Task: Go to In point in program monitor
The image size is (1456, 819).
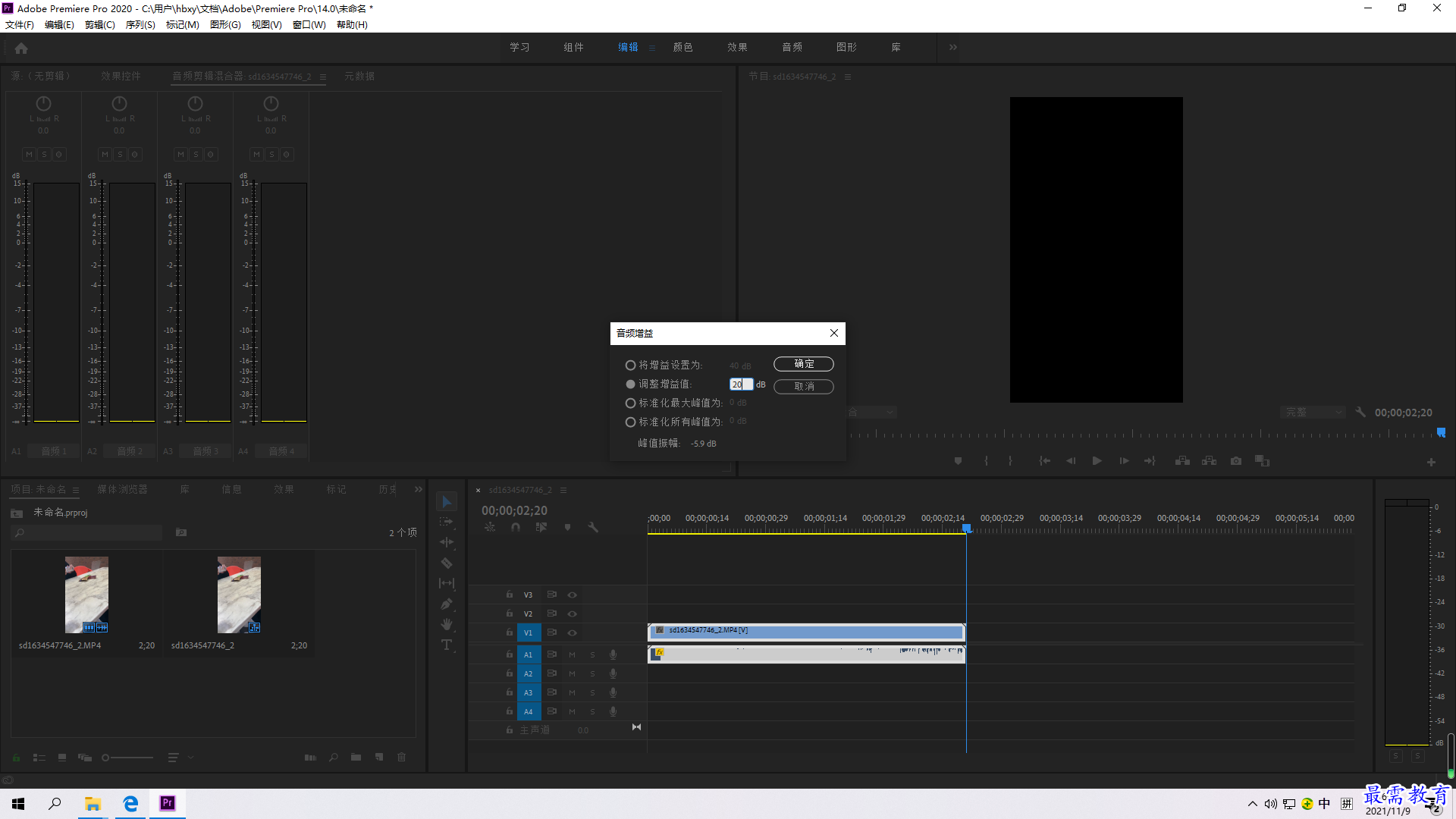Action: tap(1044, 461)
